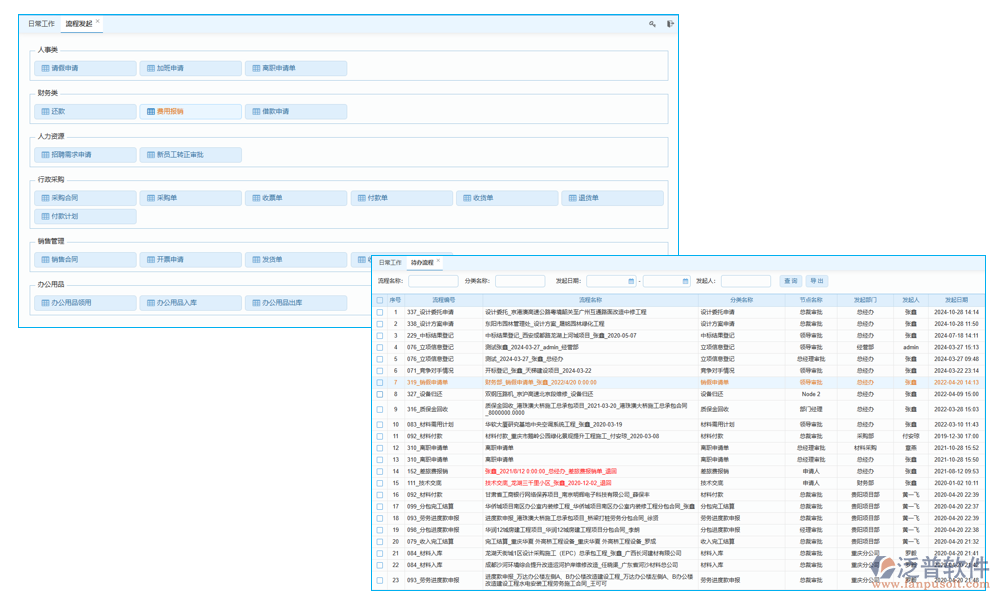Open the 办公用品领用 workflow
This screenshot has width=1000, height=600.
(85, 304)
